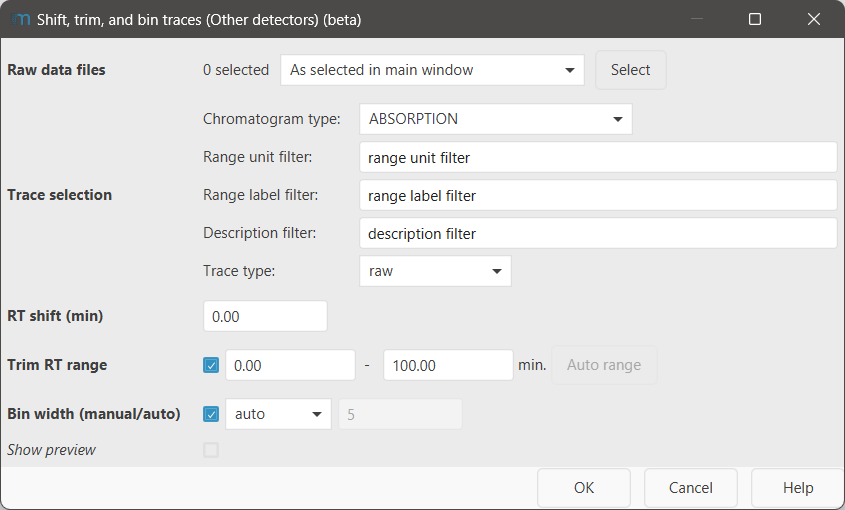The height and width of the screenshot is (510, 845).
Task: Open the Trace type raw dropdown
Action: (435, 271)
